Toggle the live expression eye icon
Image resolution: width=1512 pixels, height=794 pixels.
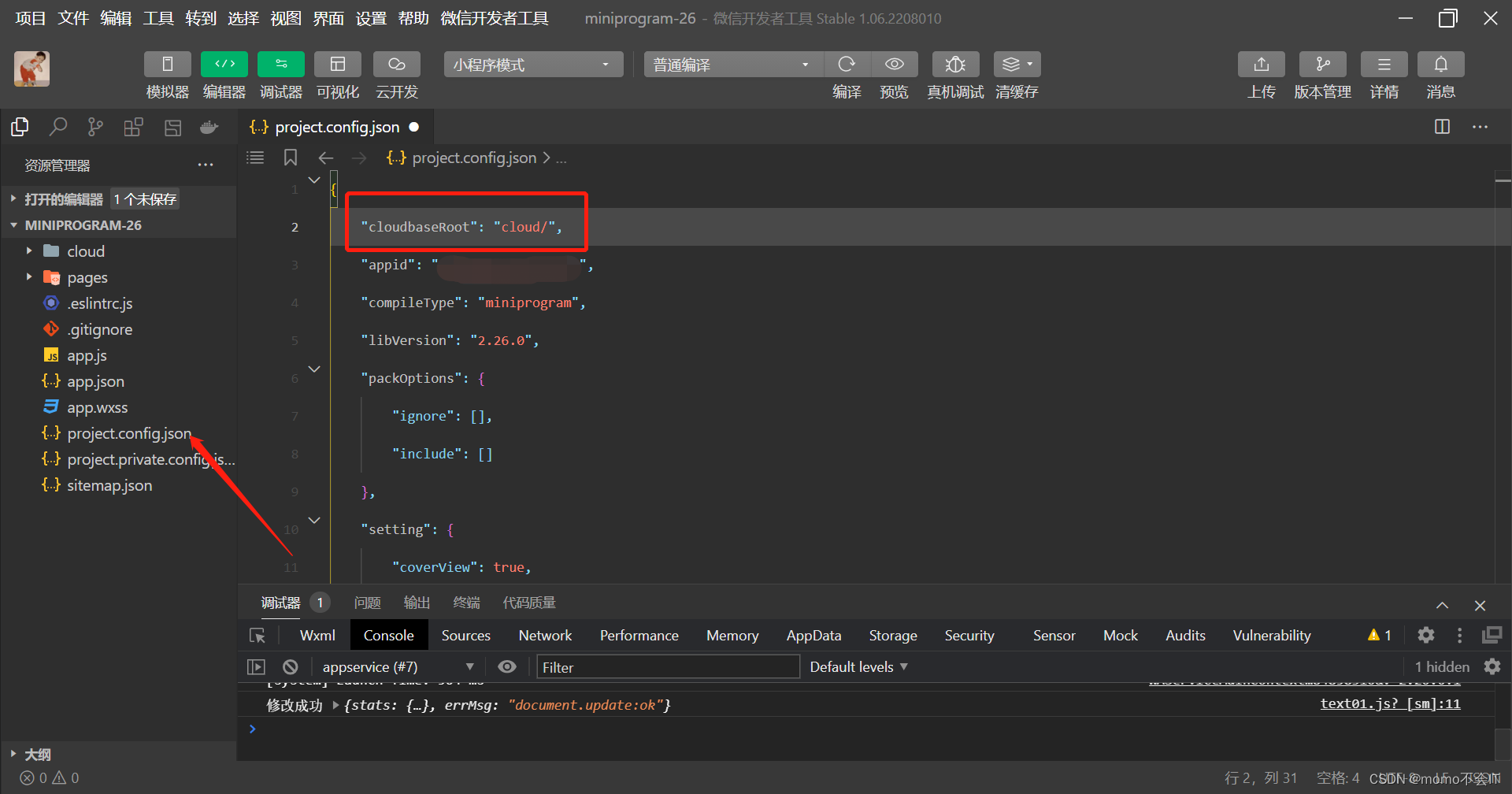click(507, 667)
